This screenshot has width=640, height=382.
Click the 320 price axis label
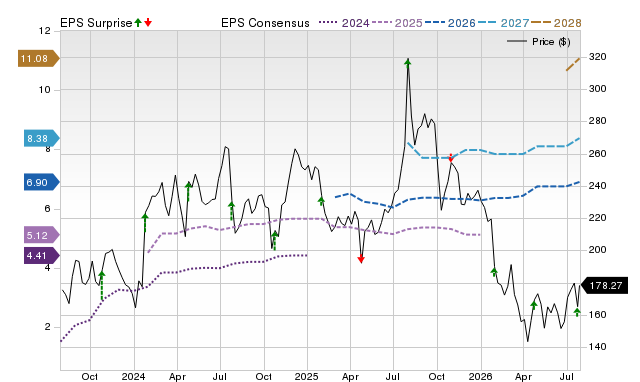[598, 57]
